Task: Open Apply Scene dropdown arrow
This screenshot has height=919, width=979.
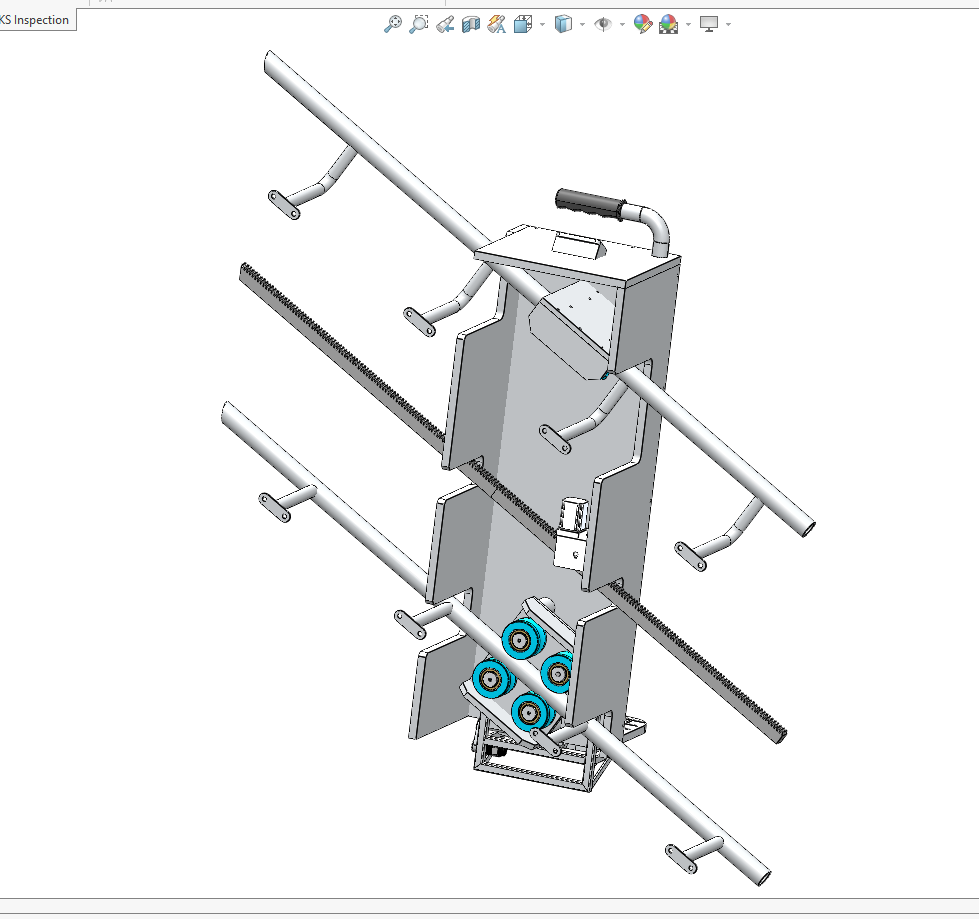Action: tap(688, 25)
